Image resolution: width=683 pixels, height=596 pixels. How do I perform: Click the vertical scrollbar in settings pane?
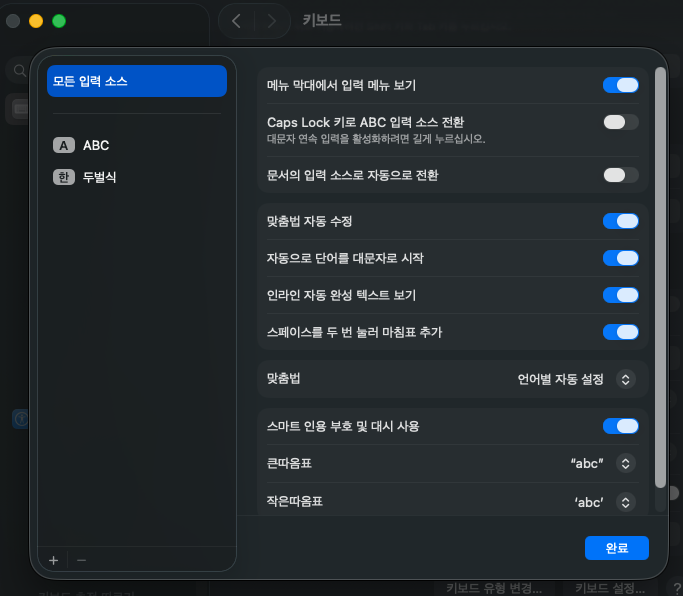coord(659,278)
